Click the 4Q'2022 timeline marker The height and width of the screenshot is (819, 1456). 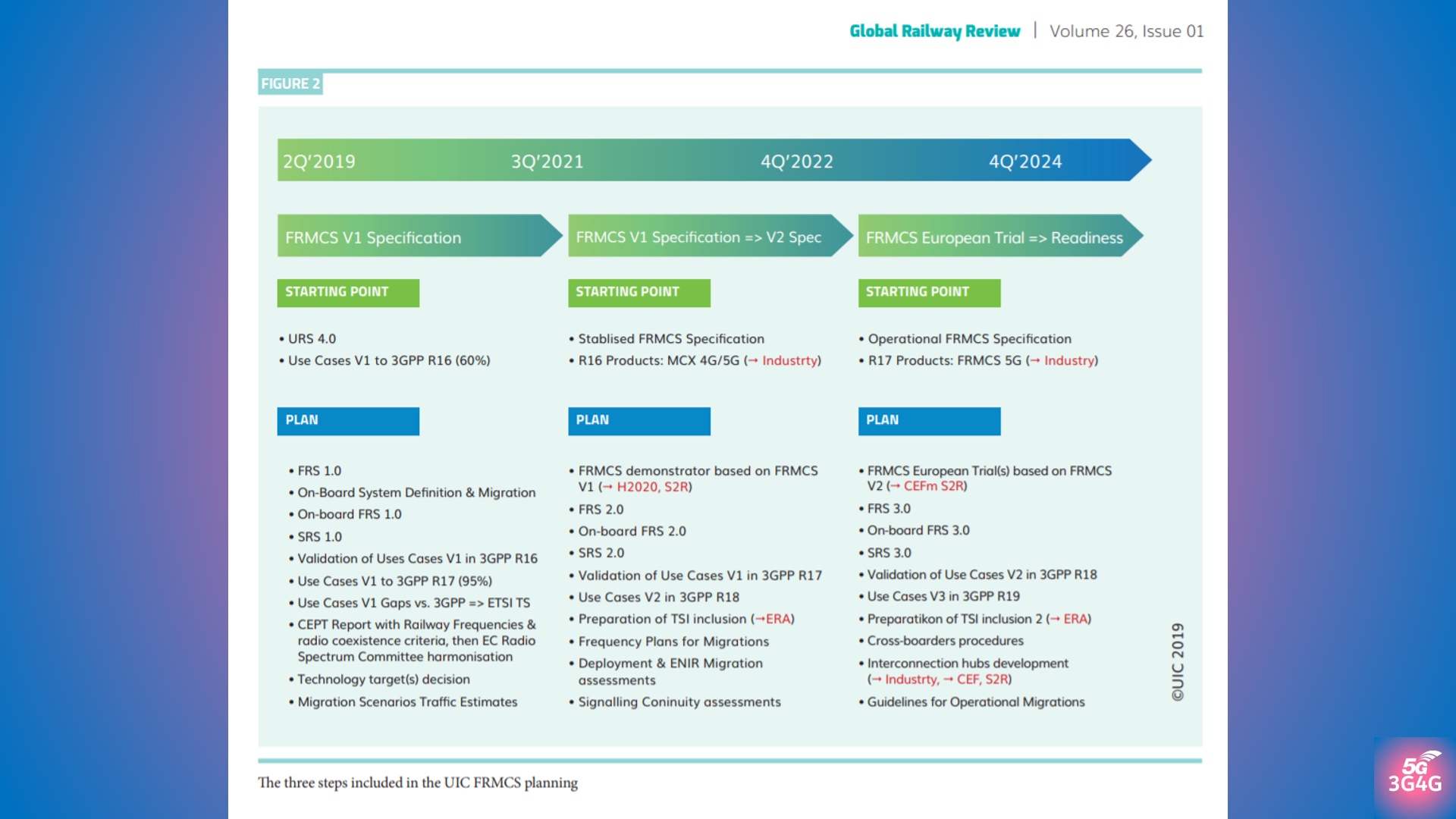tap(796, 161)
